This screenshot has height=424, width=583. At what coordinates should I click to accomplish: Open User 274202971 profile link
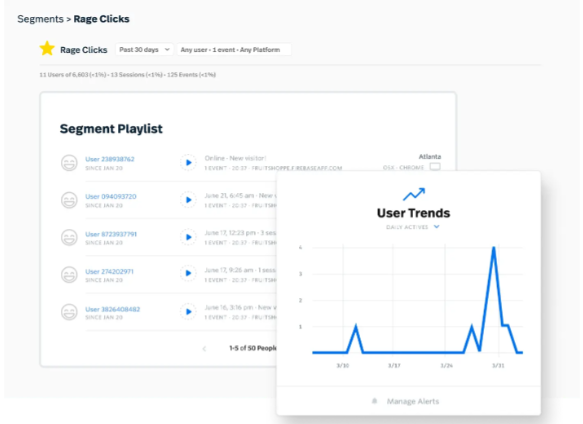coord(109,272)
